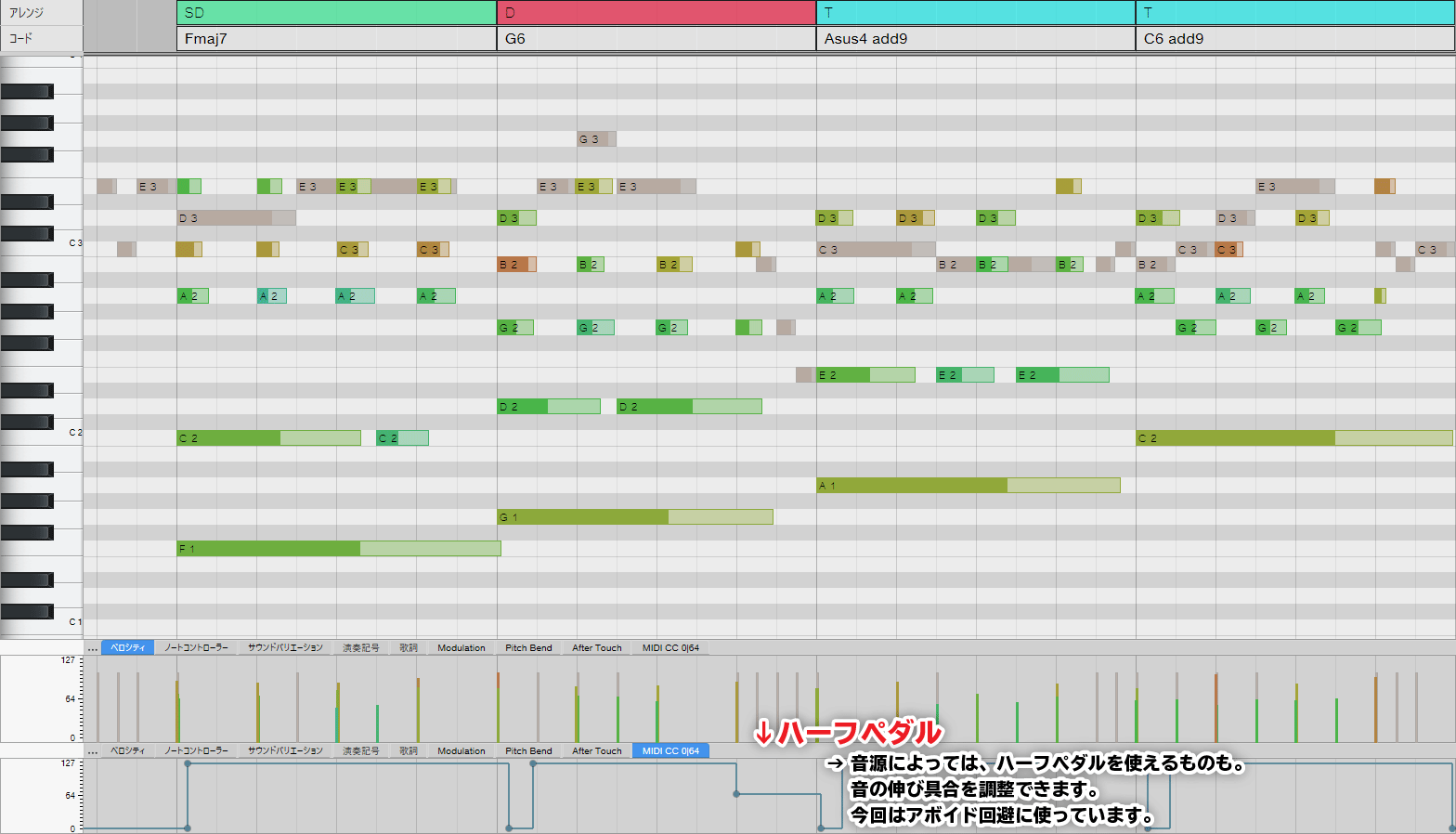Click the Asus4 add9 chord marker
This screenshot has height=834, width=1456.
click(976, 39)
